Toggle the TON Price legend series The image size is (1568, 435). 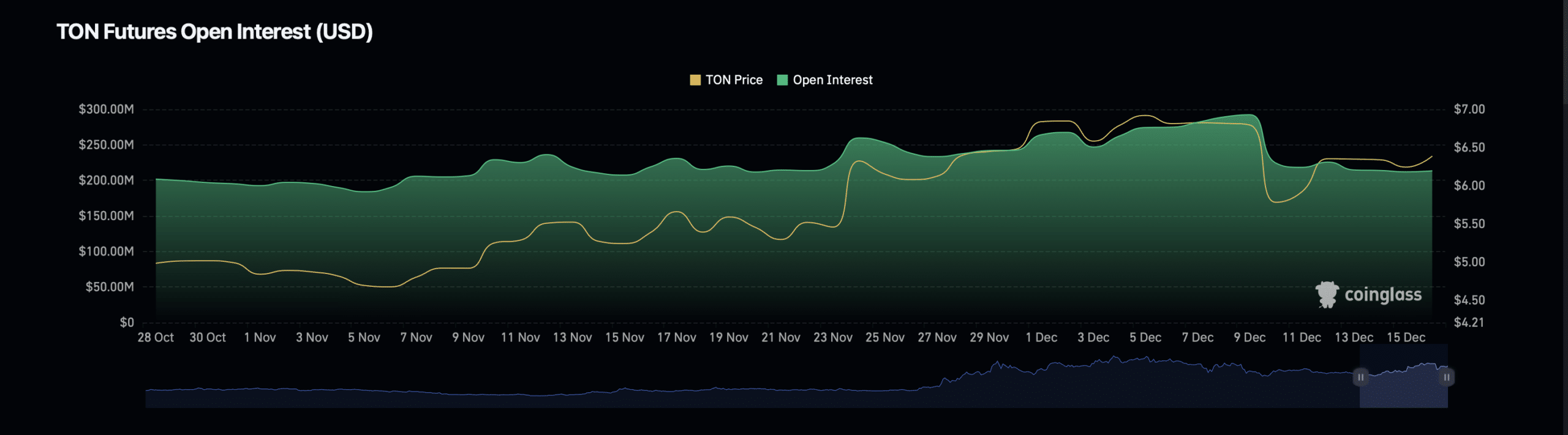coord(733,80)
